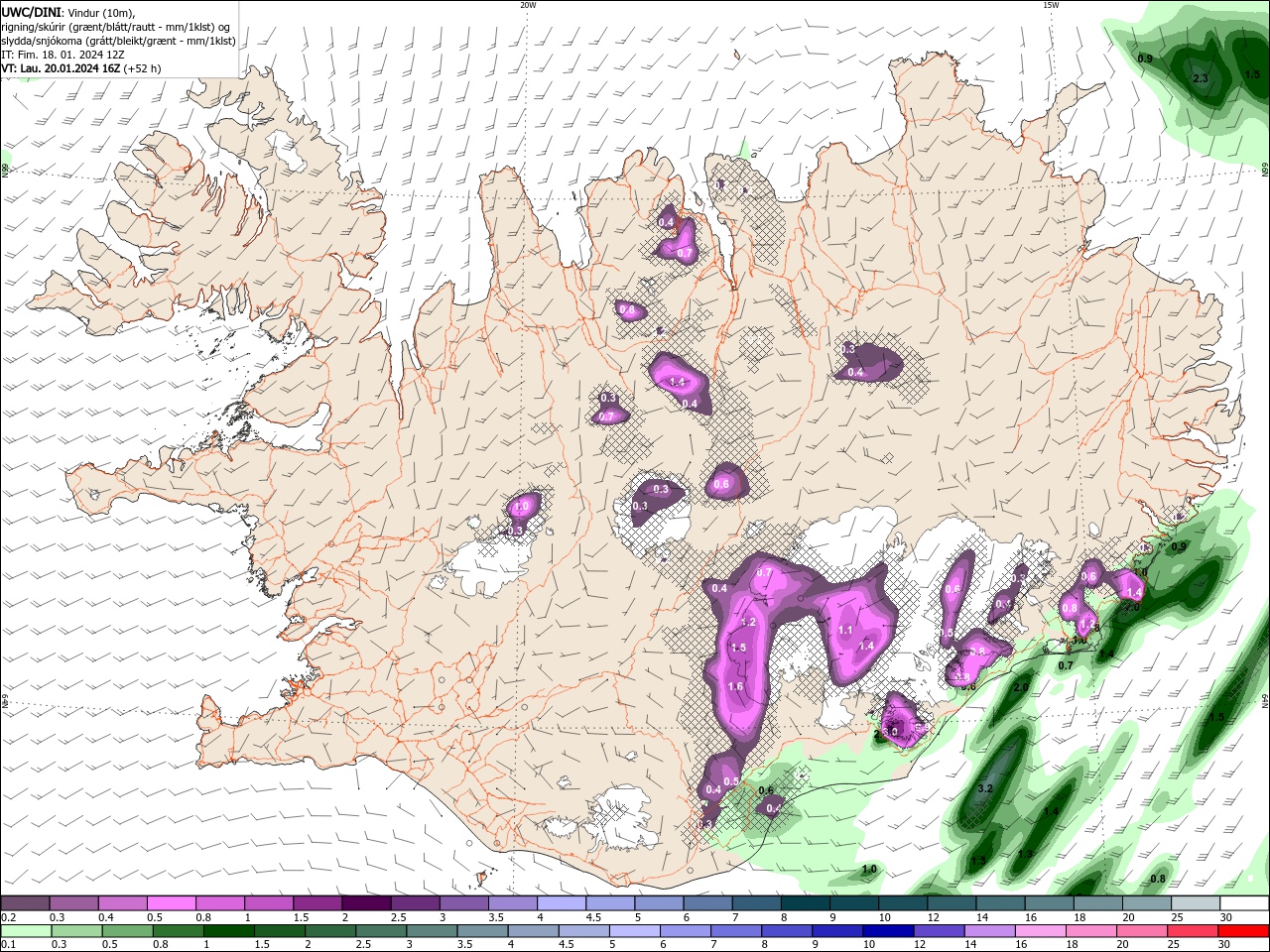Click the '30' label of the upper legend row
The image size is (1270, 952).
click(x=1226, y=917)
